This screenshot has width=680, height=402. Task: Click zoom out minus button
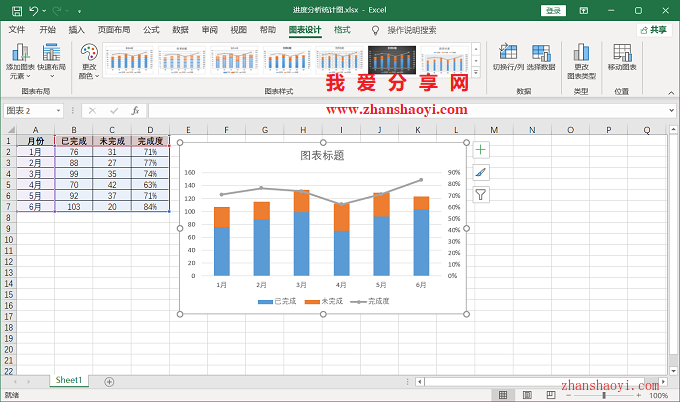point(569,395)
